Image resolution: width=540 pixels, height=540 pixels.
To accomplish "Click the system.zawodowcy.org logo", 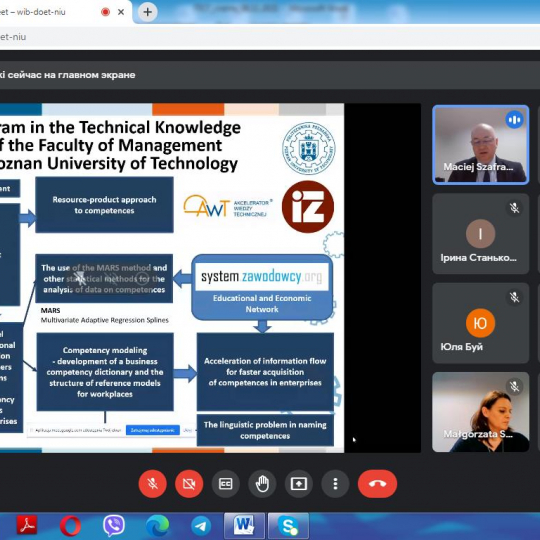I will point(262,277).
